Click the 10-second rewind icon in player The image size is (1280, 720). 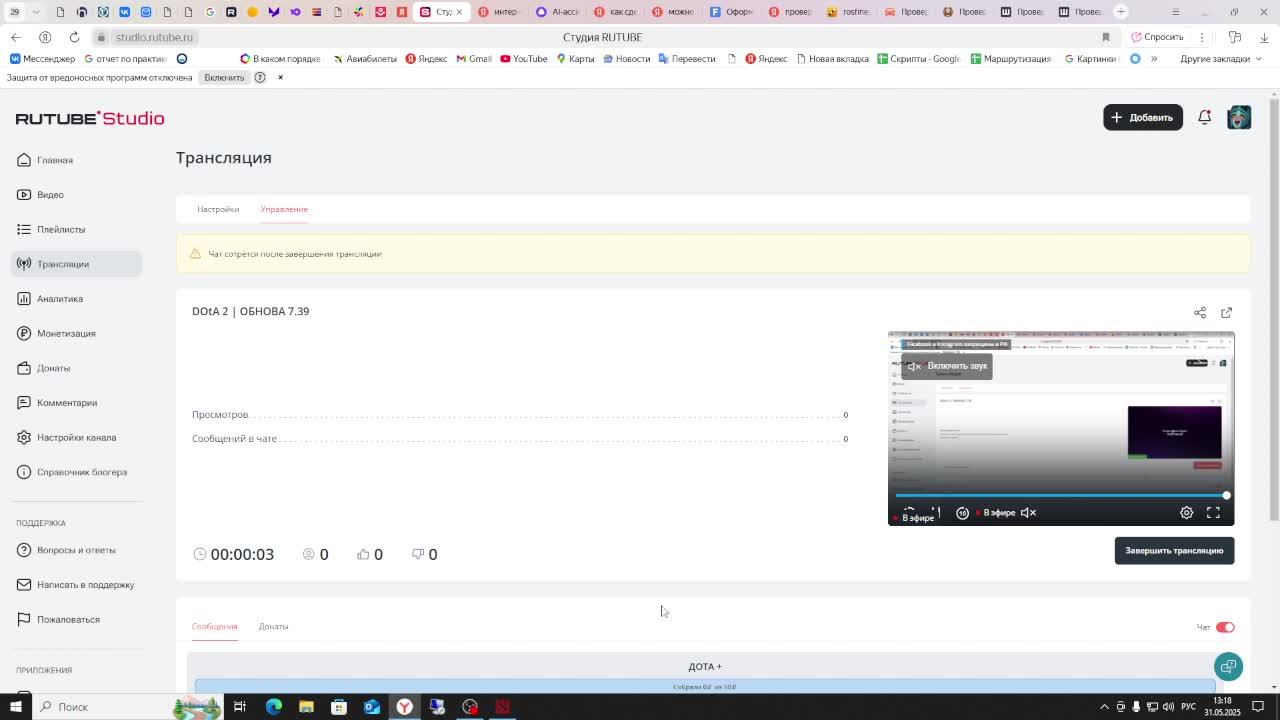click(962, 513)
